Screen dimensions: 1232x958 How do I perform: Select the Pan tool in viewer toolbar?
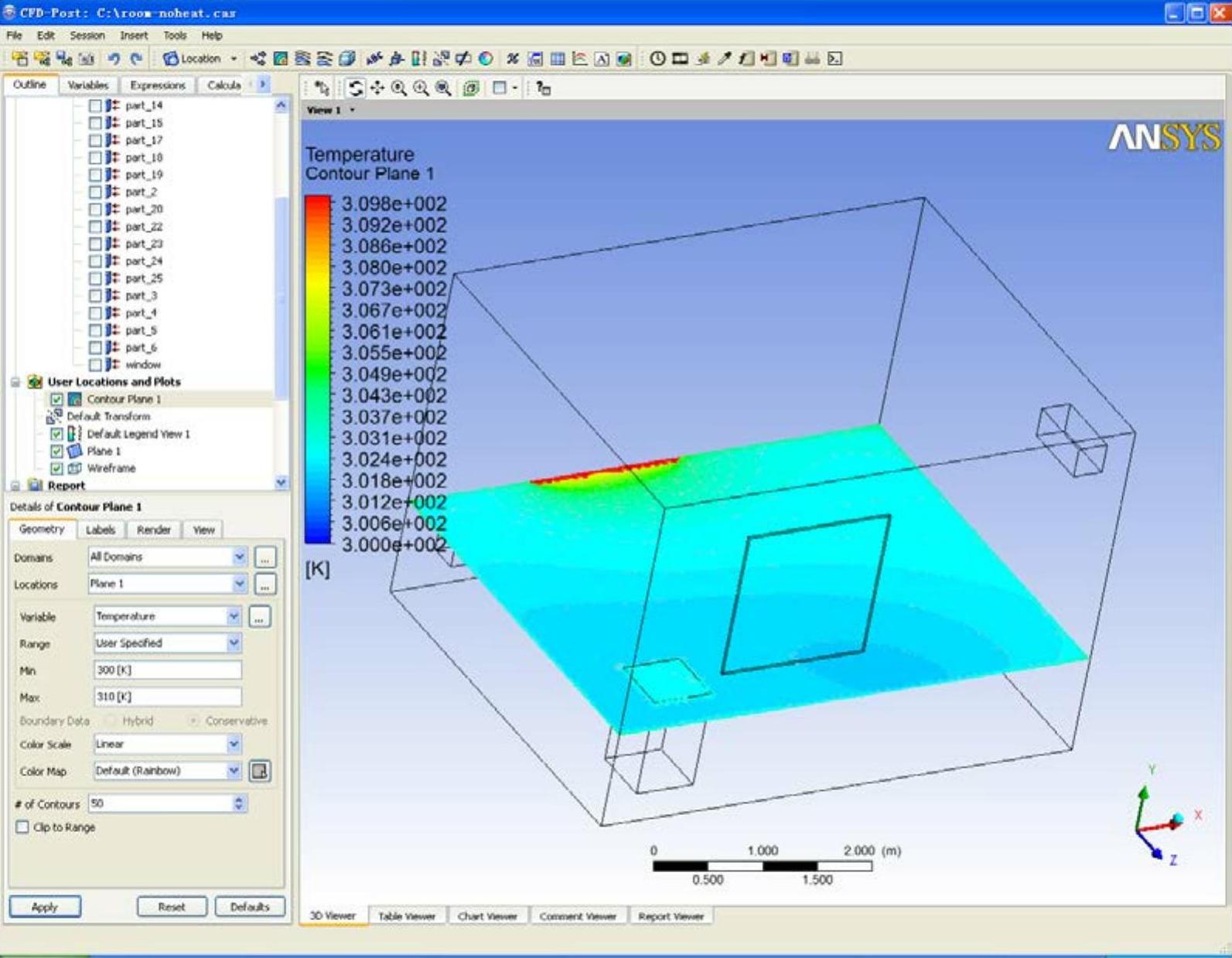[x=377, y=88]
